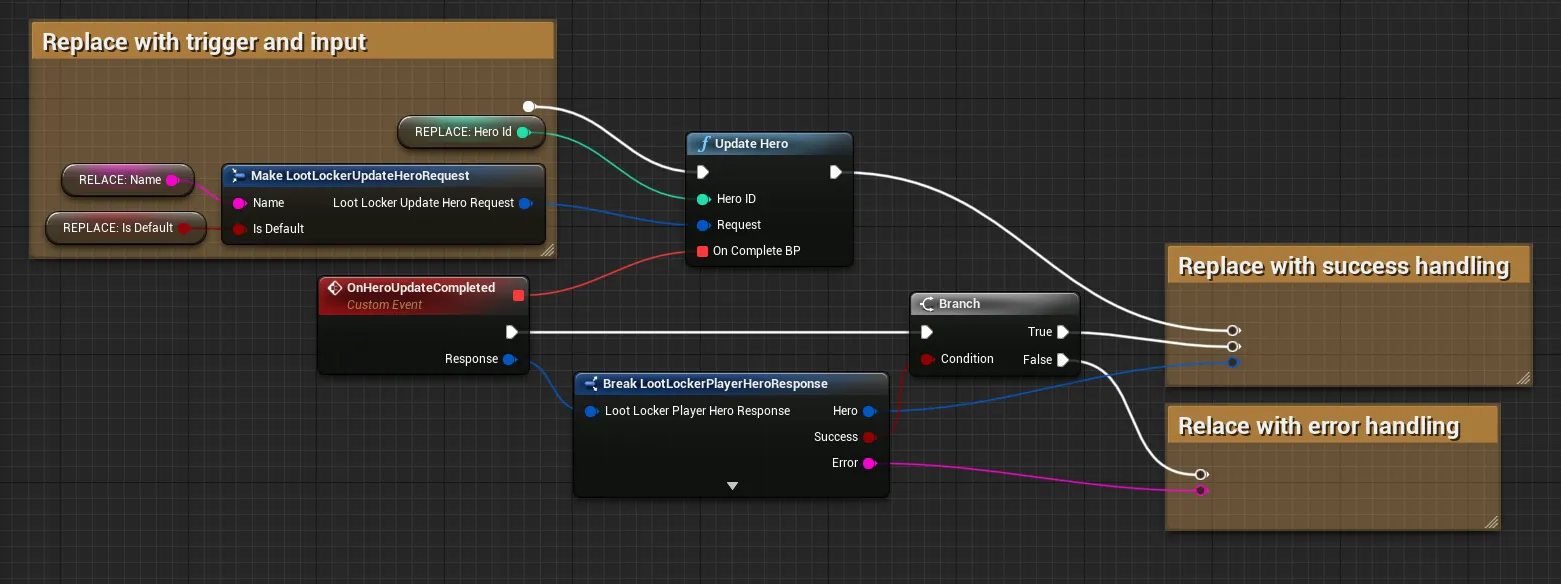Click the Branch False output pin
The height and width of the screenshot is (584, 1561).
[x=1063, y=360]
